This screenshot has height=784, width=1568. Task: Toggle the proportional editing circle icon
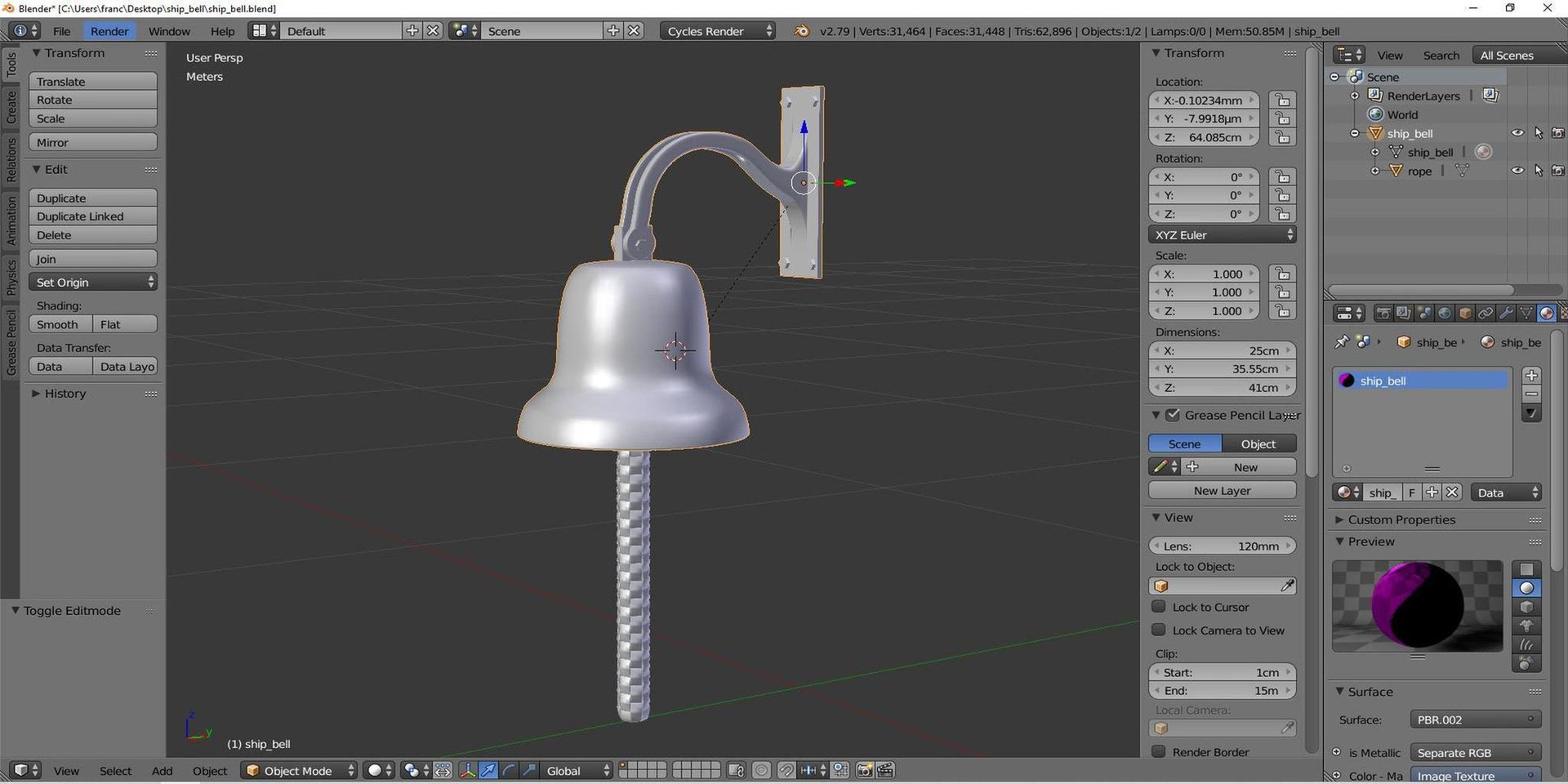coord(761,770)
